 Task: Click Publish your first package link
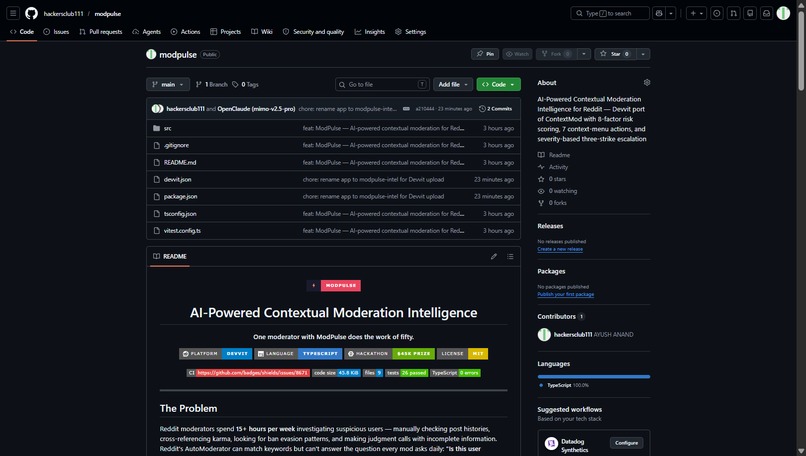[x=565, y=294]
